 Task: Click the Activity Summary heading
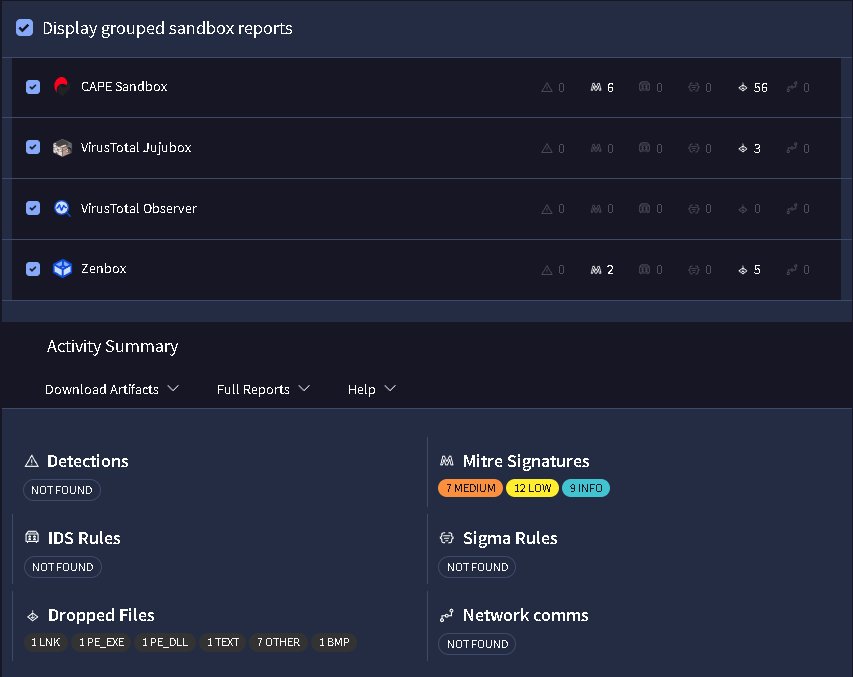[x=113, y=347]
